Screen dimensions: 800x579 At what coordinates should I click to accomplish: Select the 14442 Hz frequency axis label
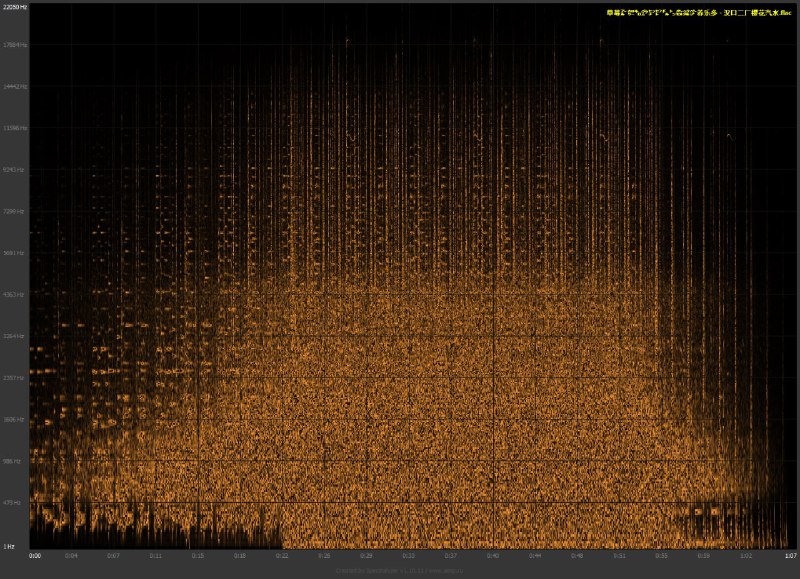[14, 87]
